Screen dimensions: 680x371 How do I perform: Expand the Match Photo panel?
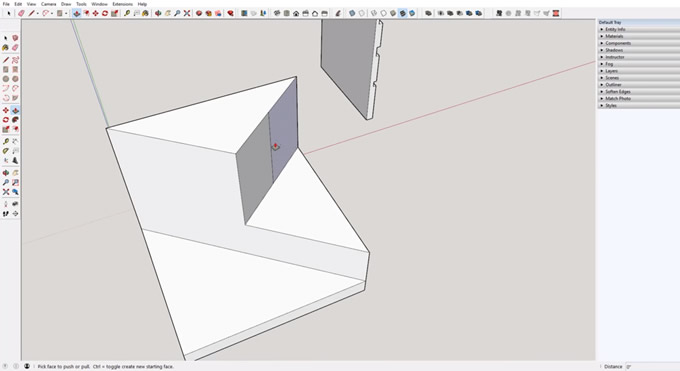pos(638,98)
